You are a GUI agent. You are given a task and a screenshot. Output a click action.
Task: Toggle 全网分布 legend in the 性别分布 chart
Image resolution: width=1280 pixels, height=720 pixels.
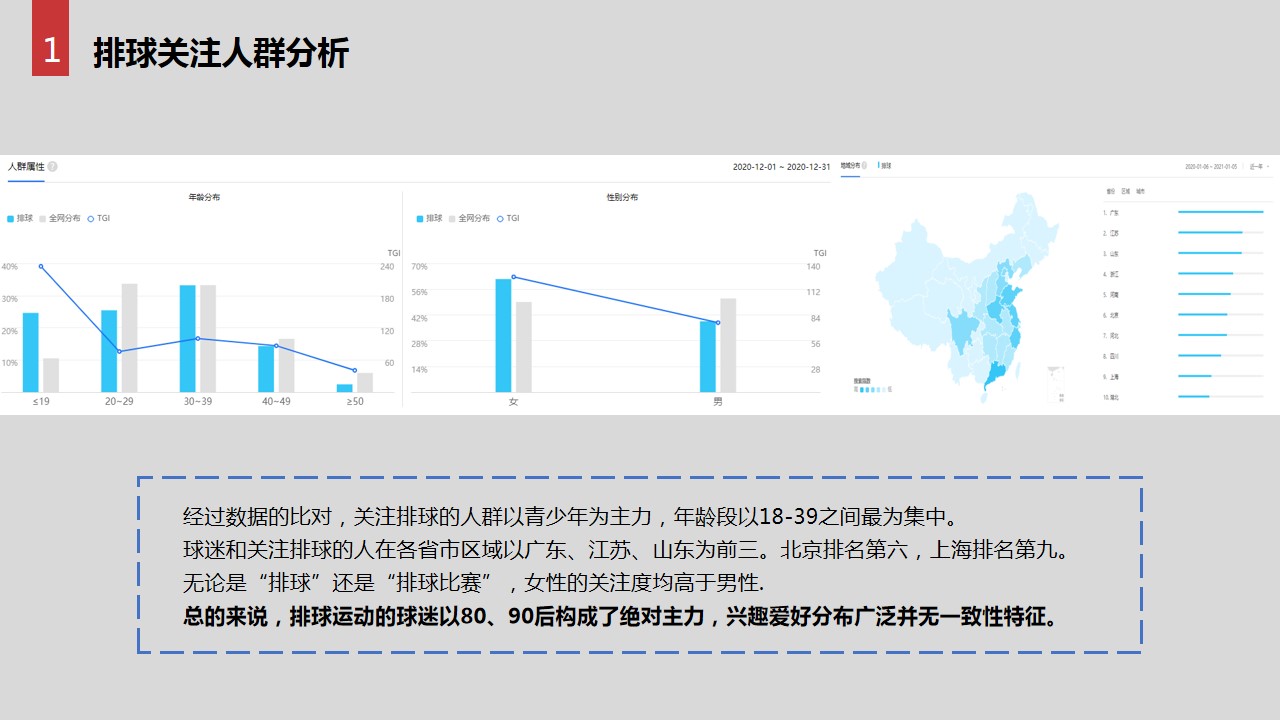470,218
